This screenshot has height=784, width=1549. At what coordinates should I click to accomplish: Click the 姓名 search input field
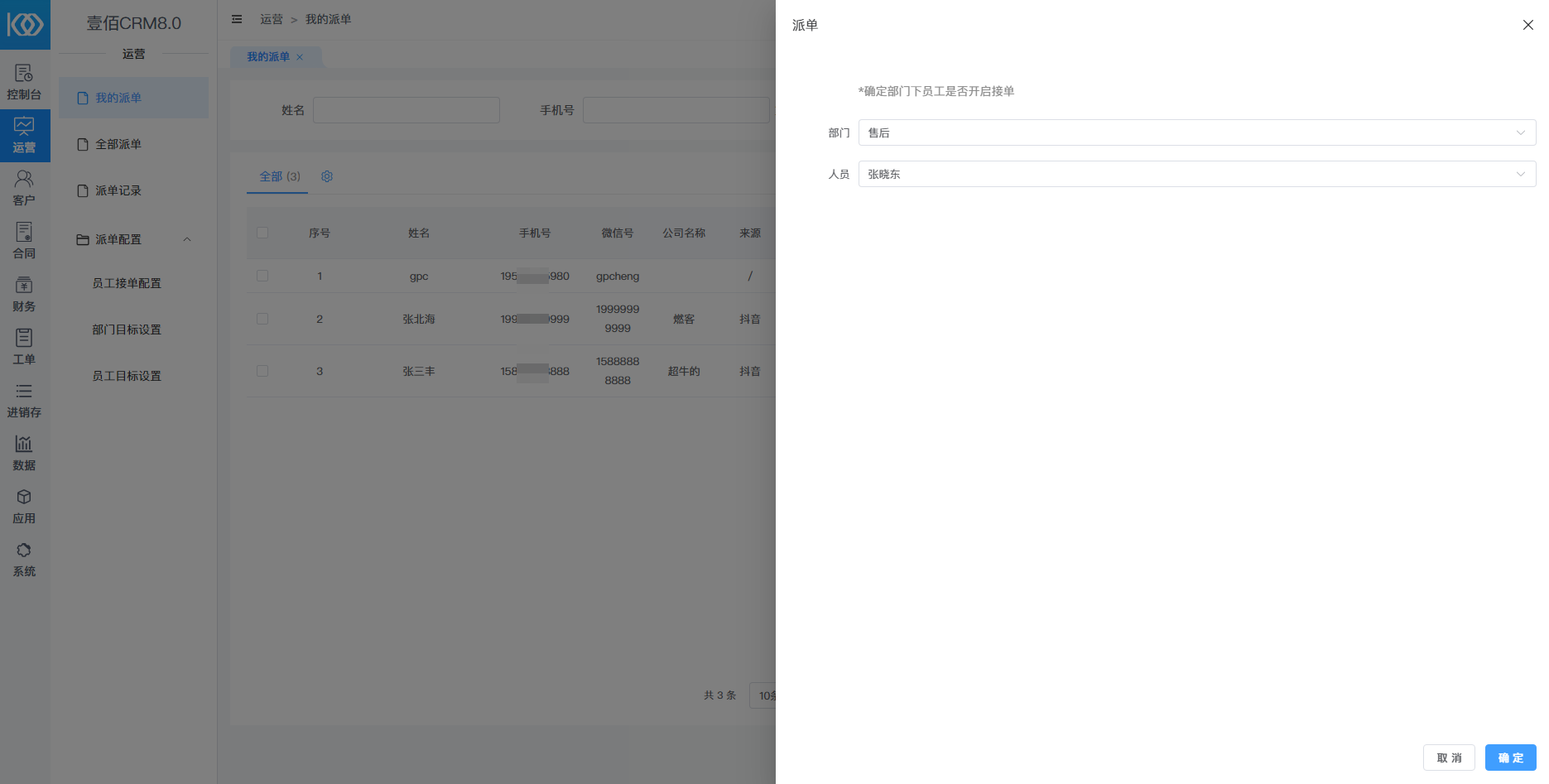[406, 110]
